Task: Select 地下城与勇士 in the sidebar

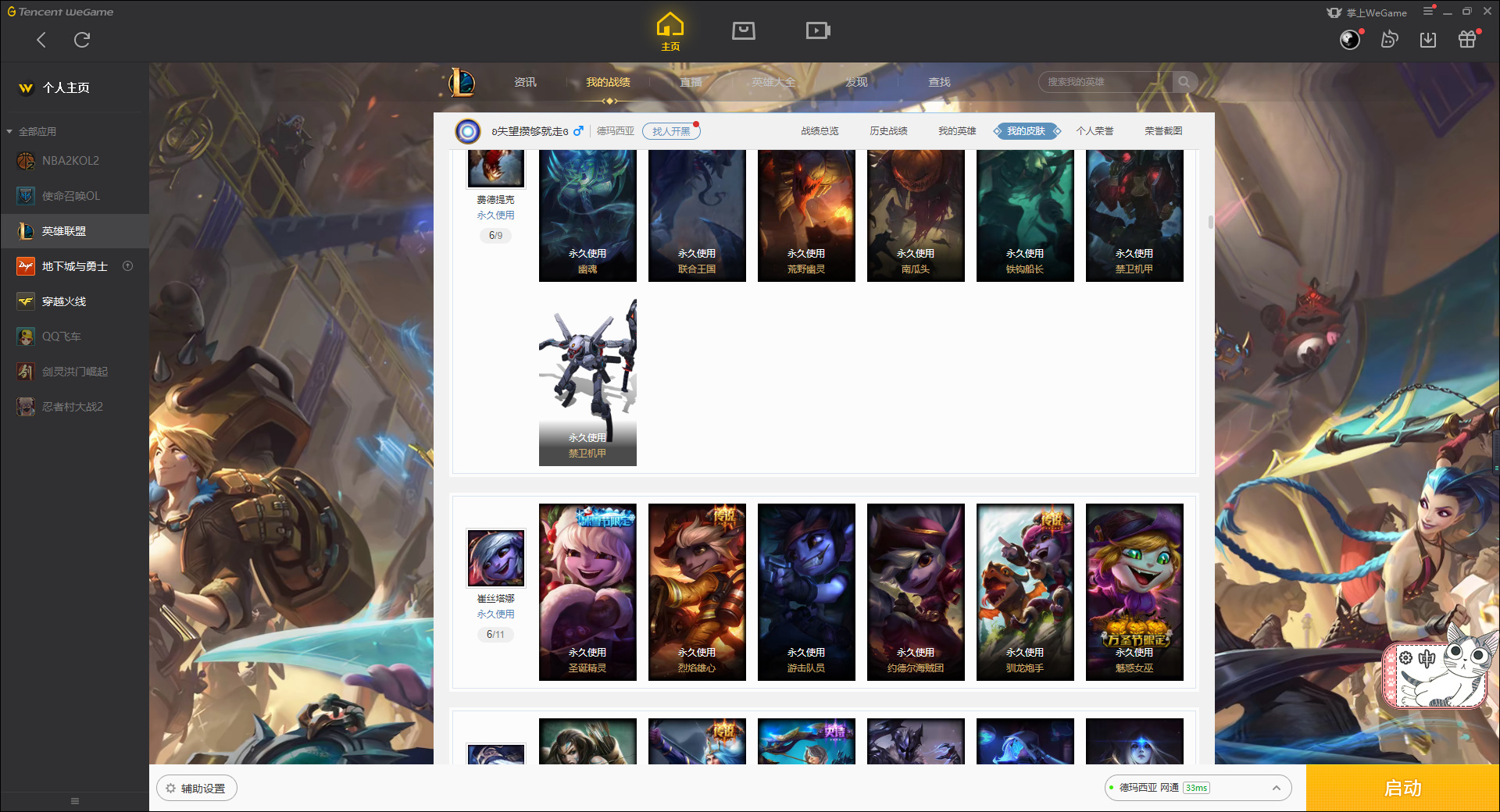Action: tap(74, 266)
